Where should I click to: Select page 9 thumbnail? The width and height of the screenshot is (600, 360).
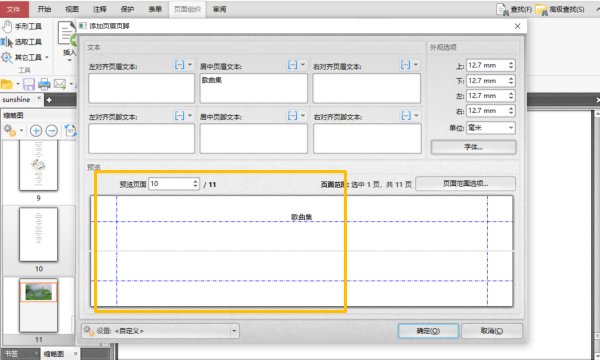coord(38,165)
